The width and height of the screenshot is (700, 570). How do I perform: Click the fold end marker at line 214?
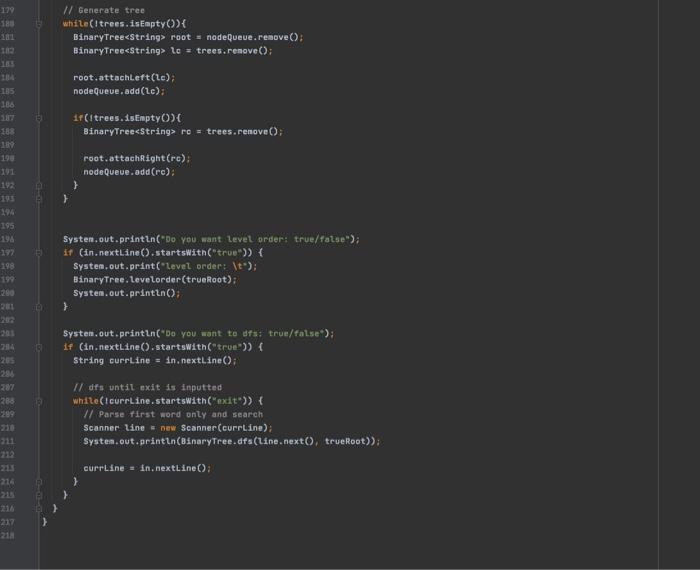[39, 482]
